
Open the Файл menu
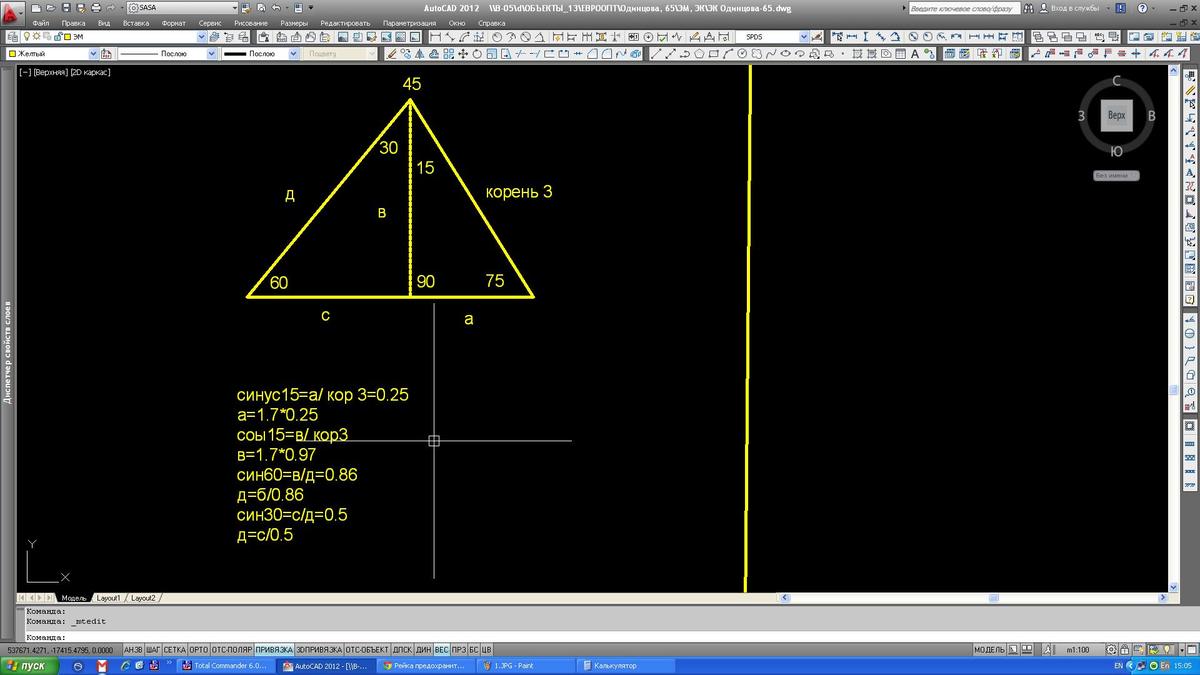[40, 22]
